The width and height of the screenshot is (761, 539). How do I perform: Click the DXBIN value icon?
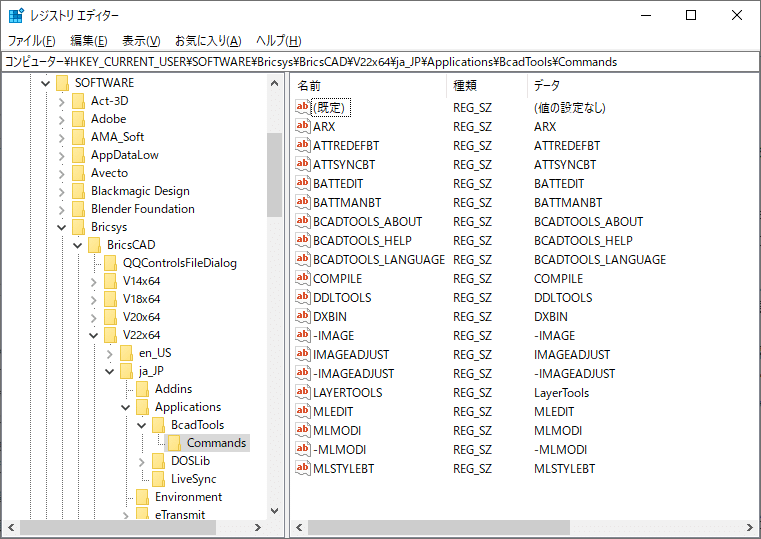pos(302,316)
